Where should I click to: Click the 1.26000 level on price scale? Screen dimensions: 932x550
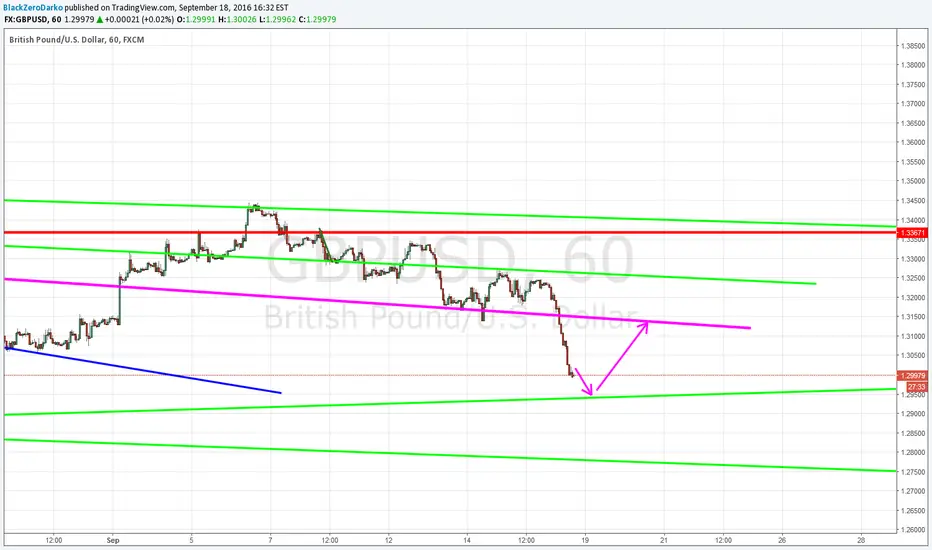click(x=913, y=530)
